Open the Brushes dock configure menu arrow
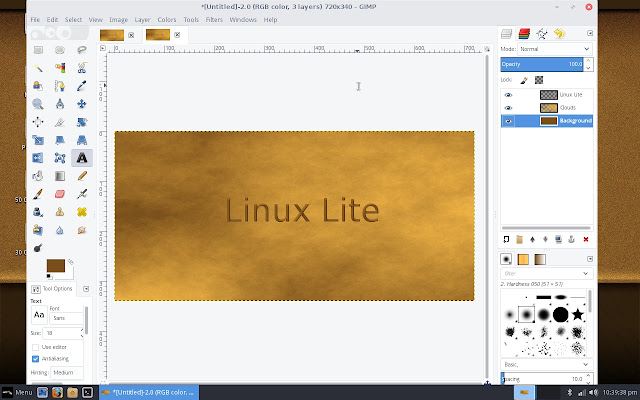This screenshot has height=400, width=640. [589, 259]
